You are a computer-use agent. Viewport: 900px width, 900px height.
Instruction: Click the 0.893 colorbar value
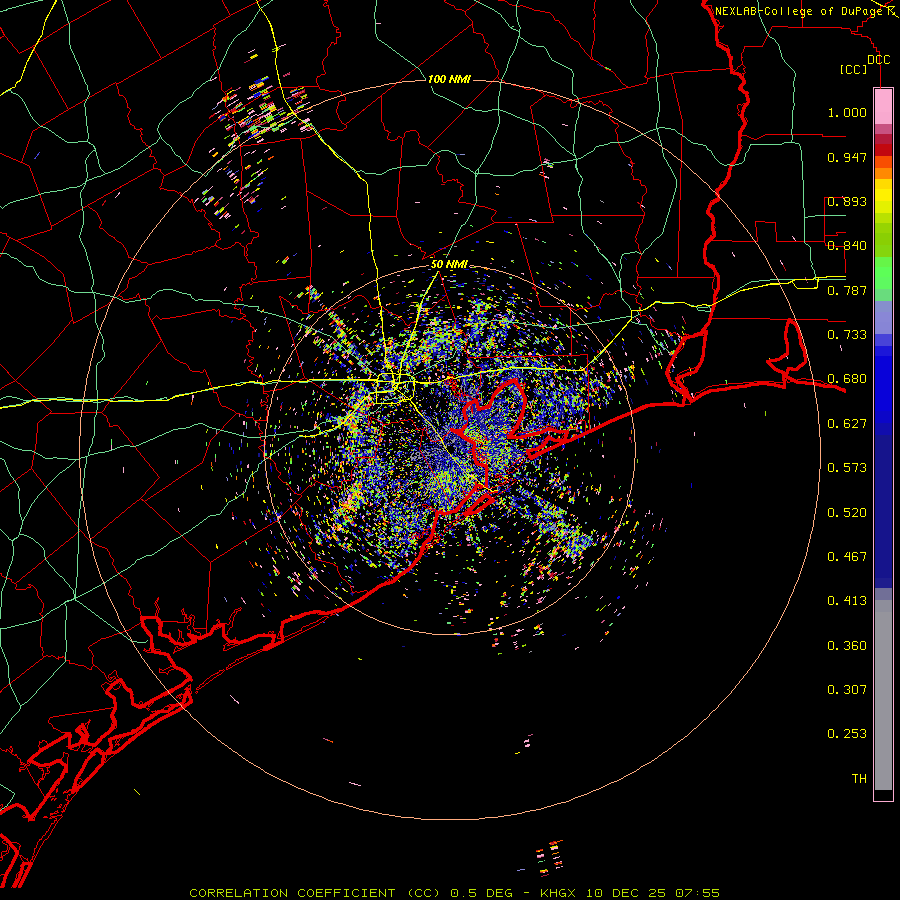pos(847,201)
